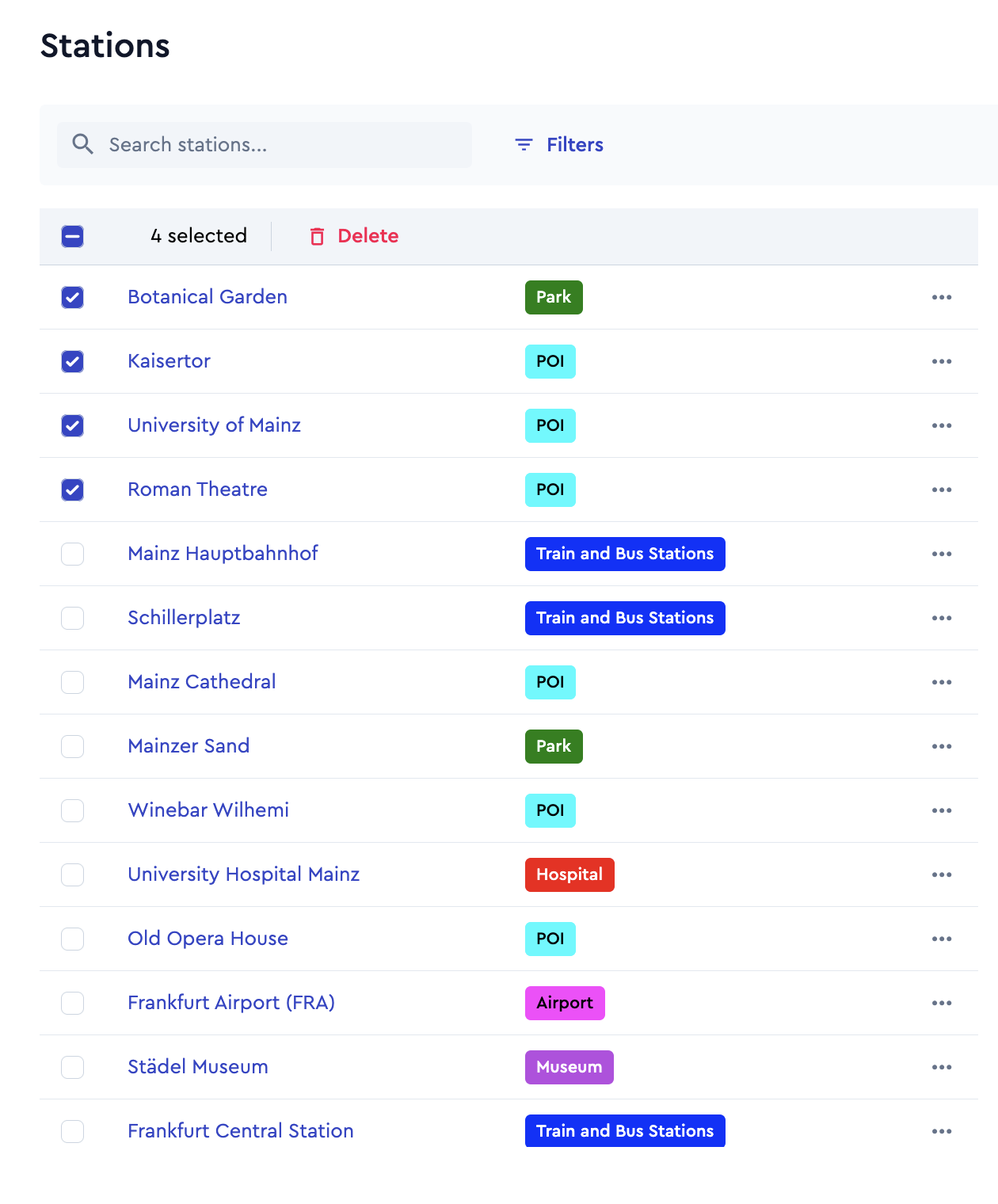
Task: Click the POI tag on Winebar Wilhemi
Action: pyautogui.click(x=550, y=810)
